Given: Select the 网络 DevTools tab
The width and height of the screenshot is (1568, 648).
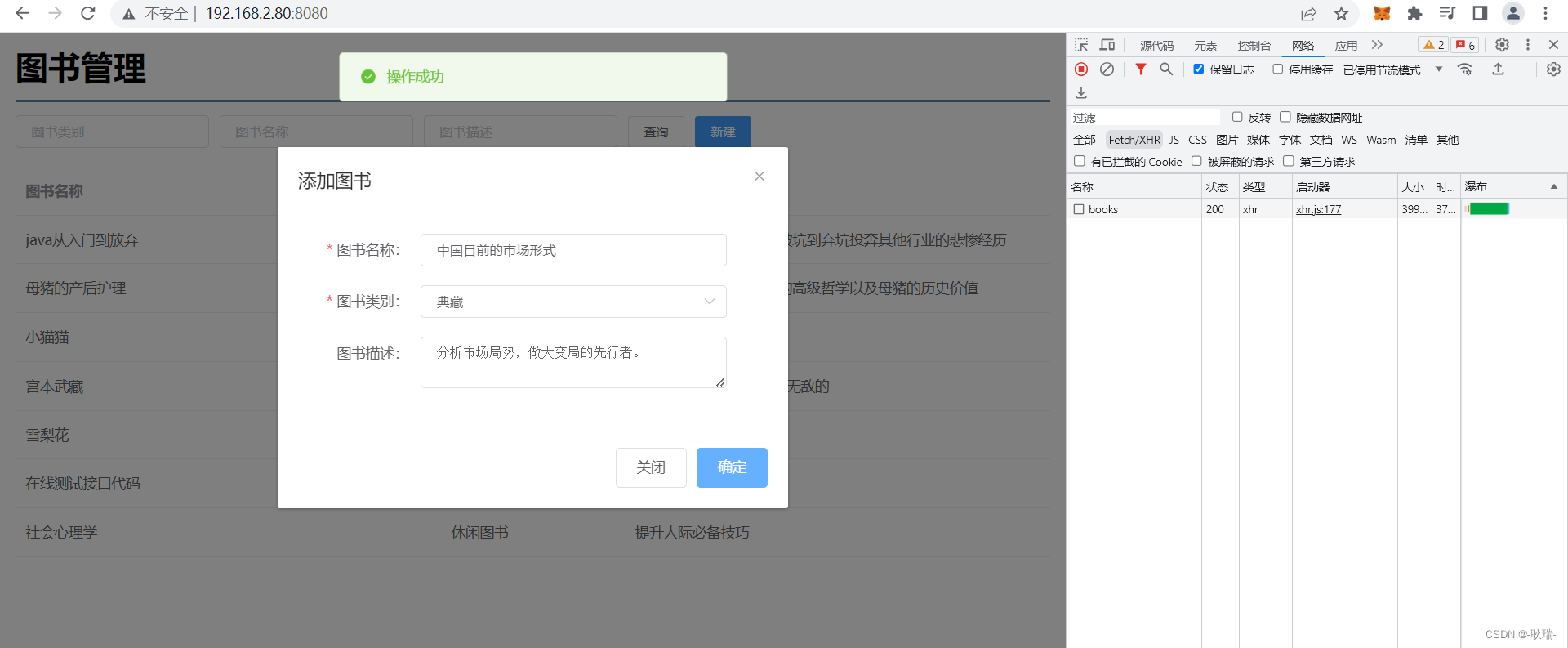Looking at the screenshot, I should coord(1303,46).
